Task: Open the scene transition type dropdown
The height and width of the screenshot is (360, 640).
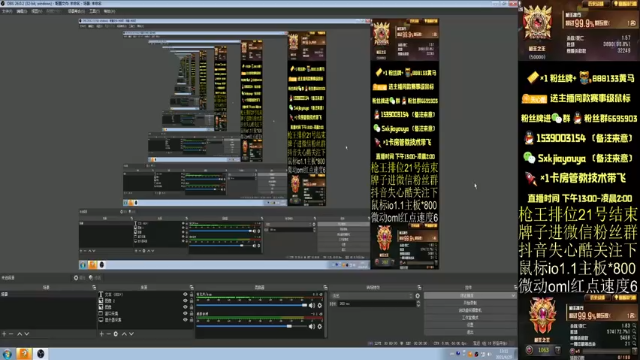Action: click(373, 296)
